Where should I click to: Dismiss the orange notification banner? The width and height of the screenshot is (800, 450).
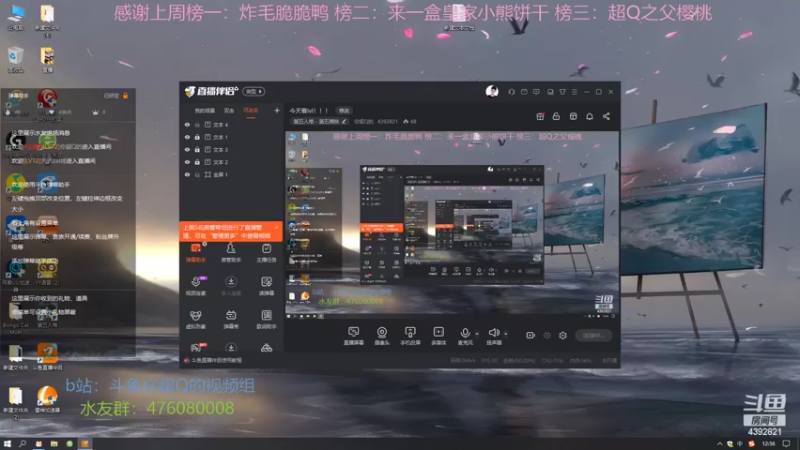coord(277,228)
